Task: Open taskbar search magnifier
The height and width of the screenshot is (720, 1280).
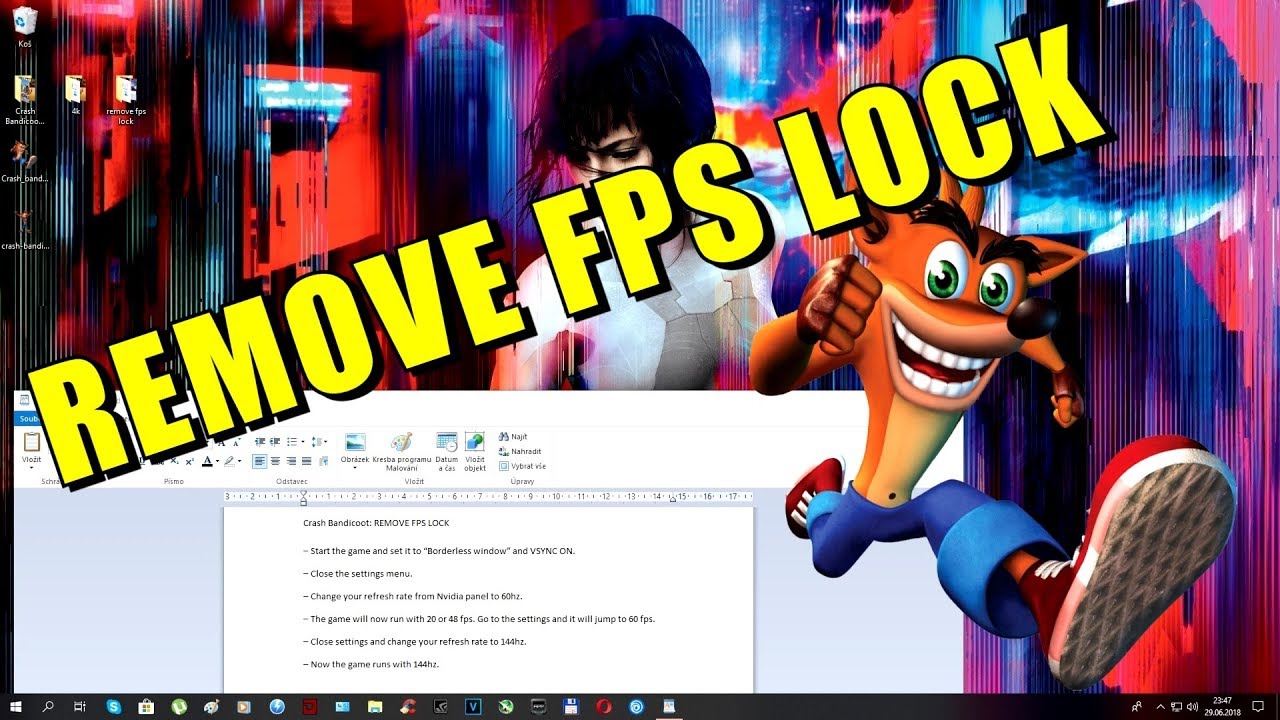Action: [x=48, y=707]
